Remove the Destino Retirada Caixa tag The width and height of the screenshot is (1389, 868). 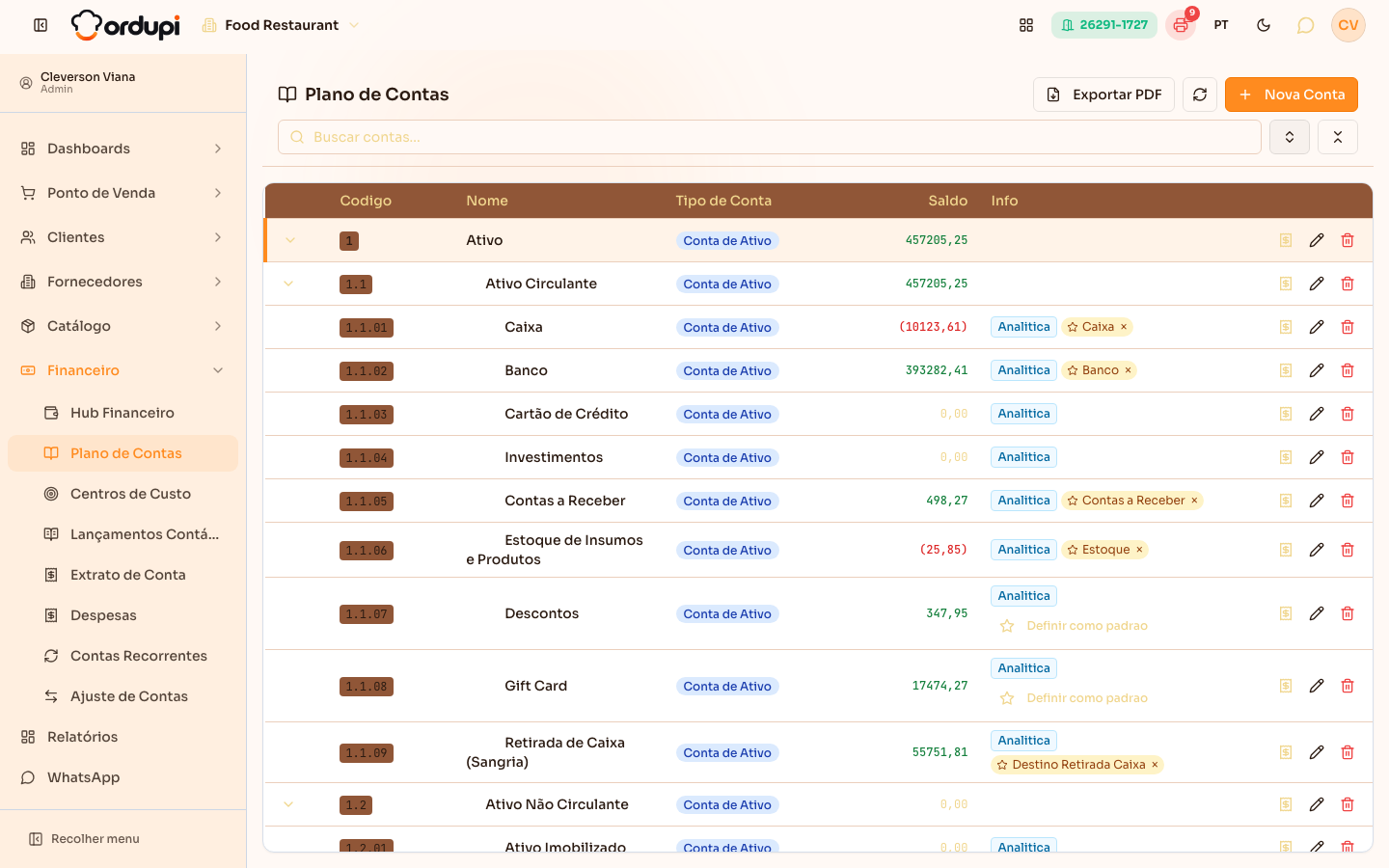[x=1155, y=765]
